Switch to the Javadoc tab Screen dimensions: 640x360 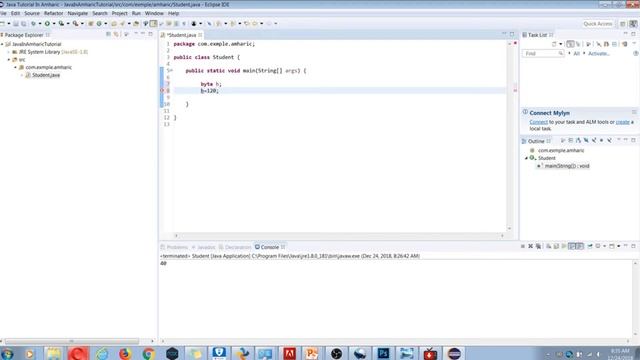203,247
